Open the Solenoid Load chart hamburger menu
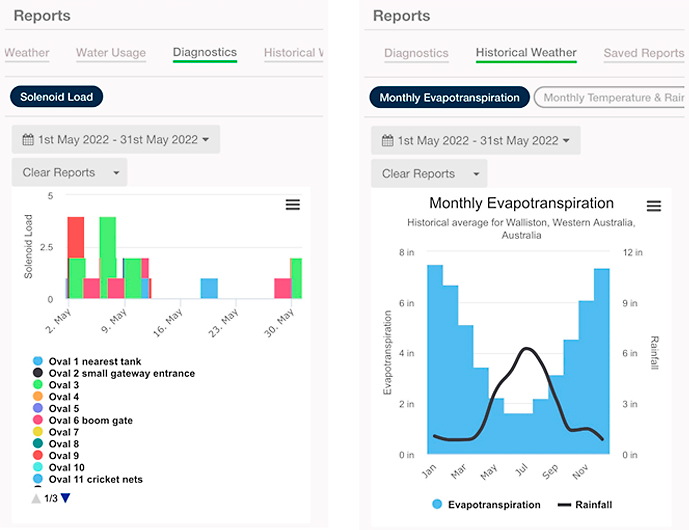Image resolution: width=689 pixels, height=530 pixels. pyautogui.click(x=293, y=204)
